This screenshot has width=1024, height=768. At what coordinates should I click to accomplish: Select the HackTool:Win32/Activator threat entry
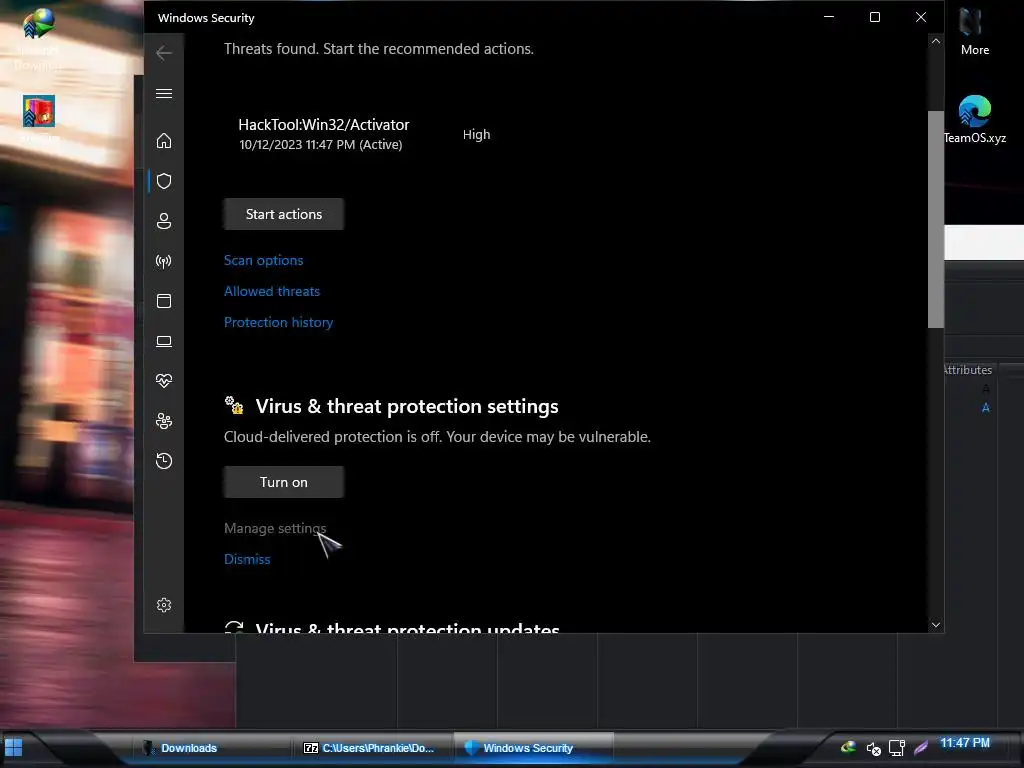324,134
